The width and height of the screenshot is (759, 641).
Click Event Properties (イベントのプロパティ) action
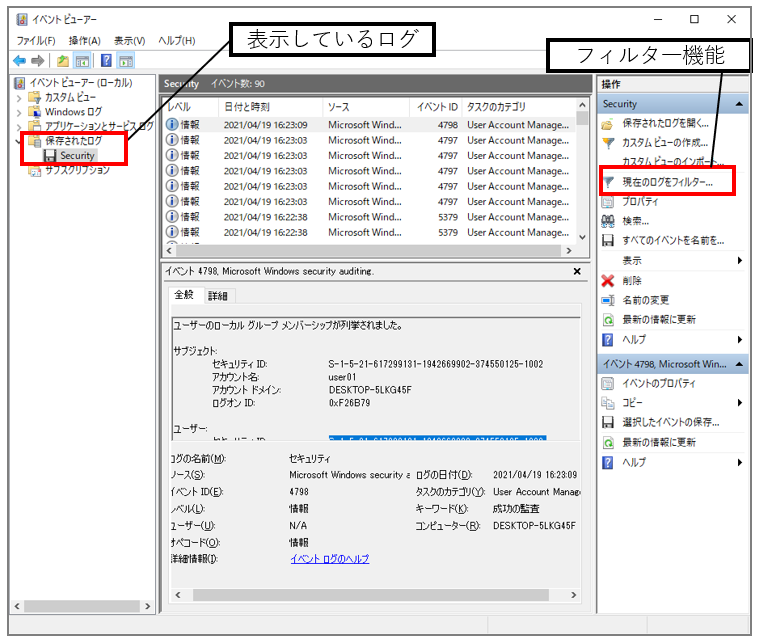point(658,383)
